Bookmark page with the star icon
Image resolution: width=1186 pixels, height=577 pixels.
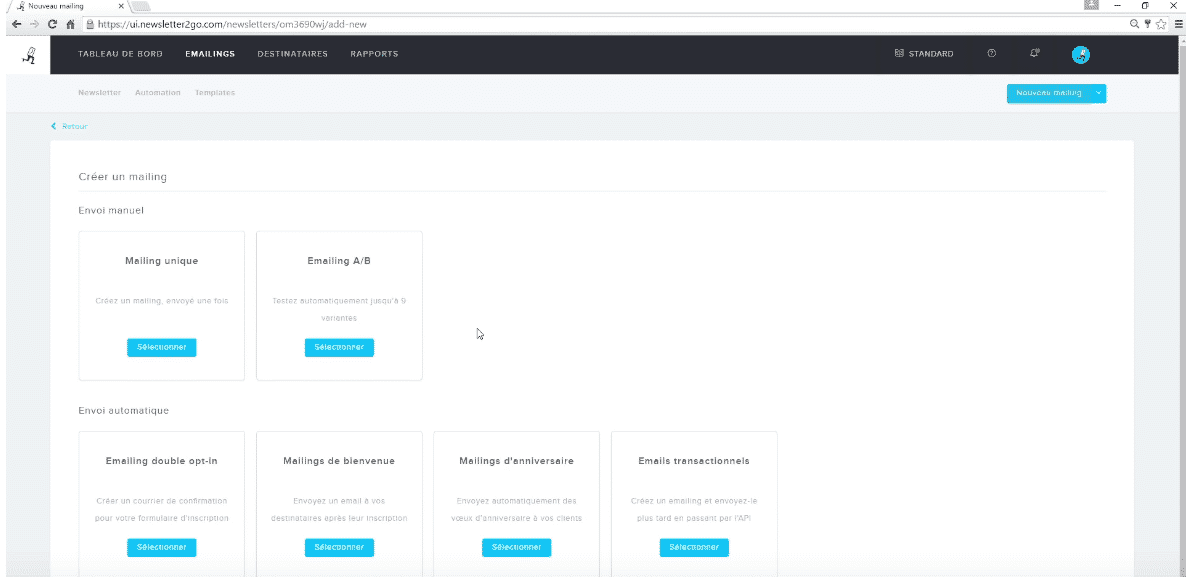coord(1162,23)
